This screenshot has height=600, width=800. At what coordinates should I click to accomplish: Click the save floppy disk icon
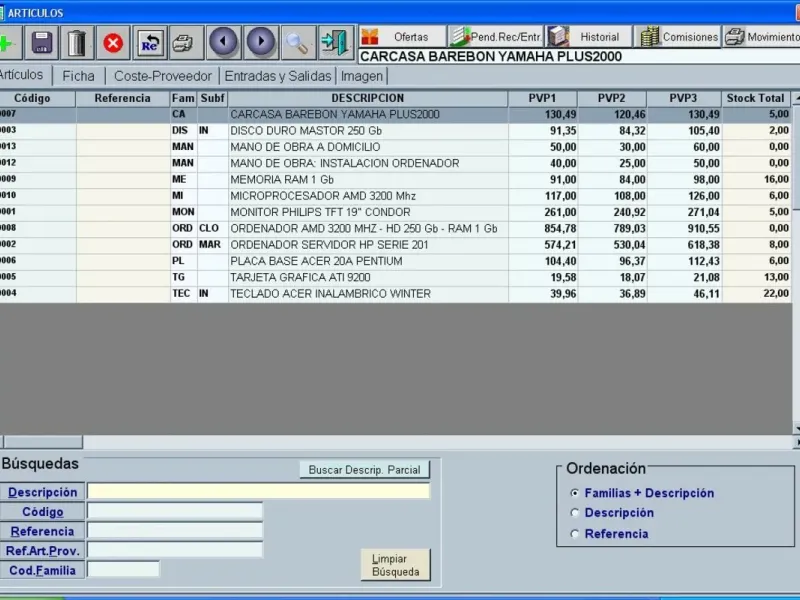point(41,42)
